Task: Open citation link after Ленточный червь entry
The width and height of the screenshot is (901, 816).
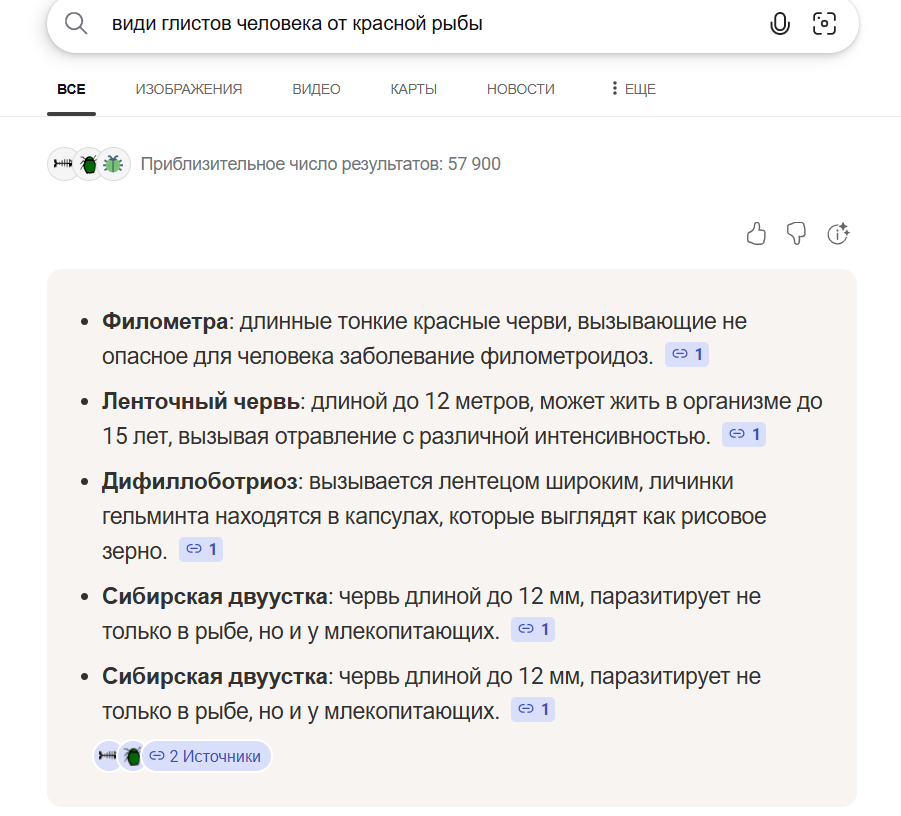Action: (x=744, y=434)
